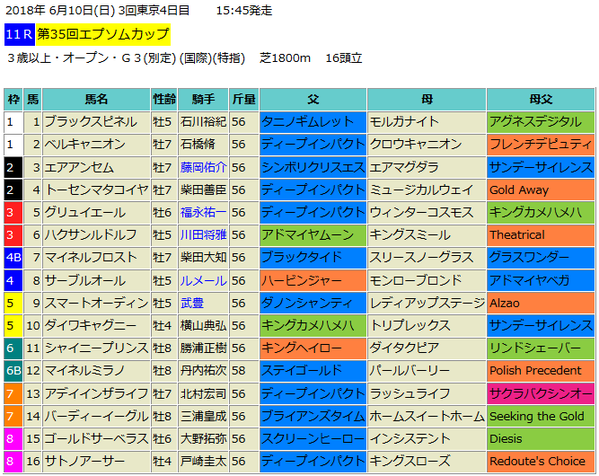Viewport: 599px width, 476px height.
Task: Click sire cell ステイゴールド
Action: coord(313,371)
